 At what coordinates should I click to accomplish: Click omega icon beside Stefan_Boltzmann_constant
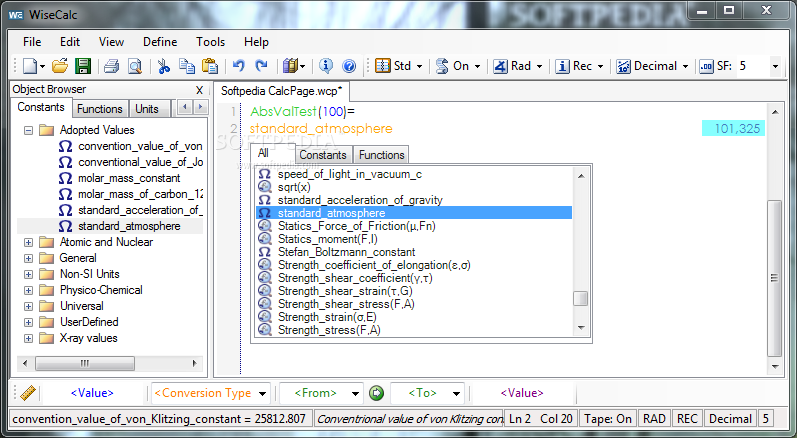tap(265, 252)
